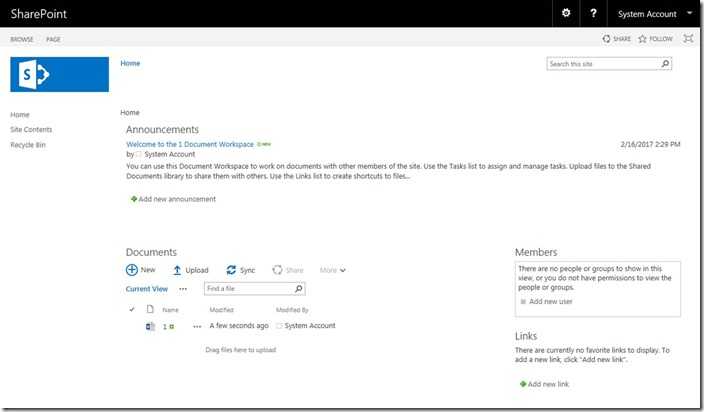Sort documents by Modified By column
The width and height of the screenshot is (704, 412).
tap(292, 310)
